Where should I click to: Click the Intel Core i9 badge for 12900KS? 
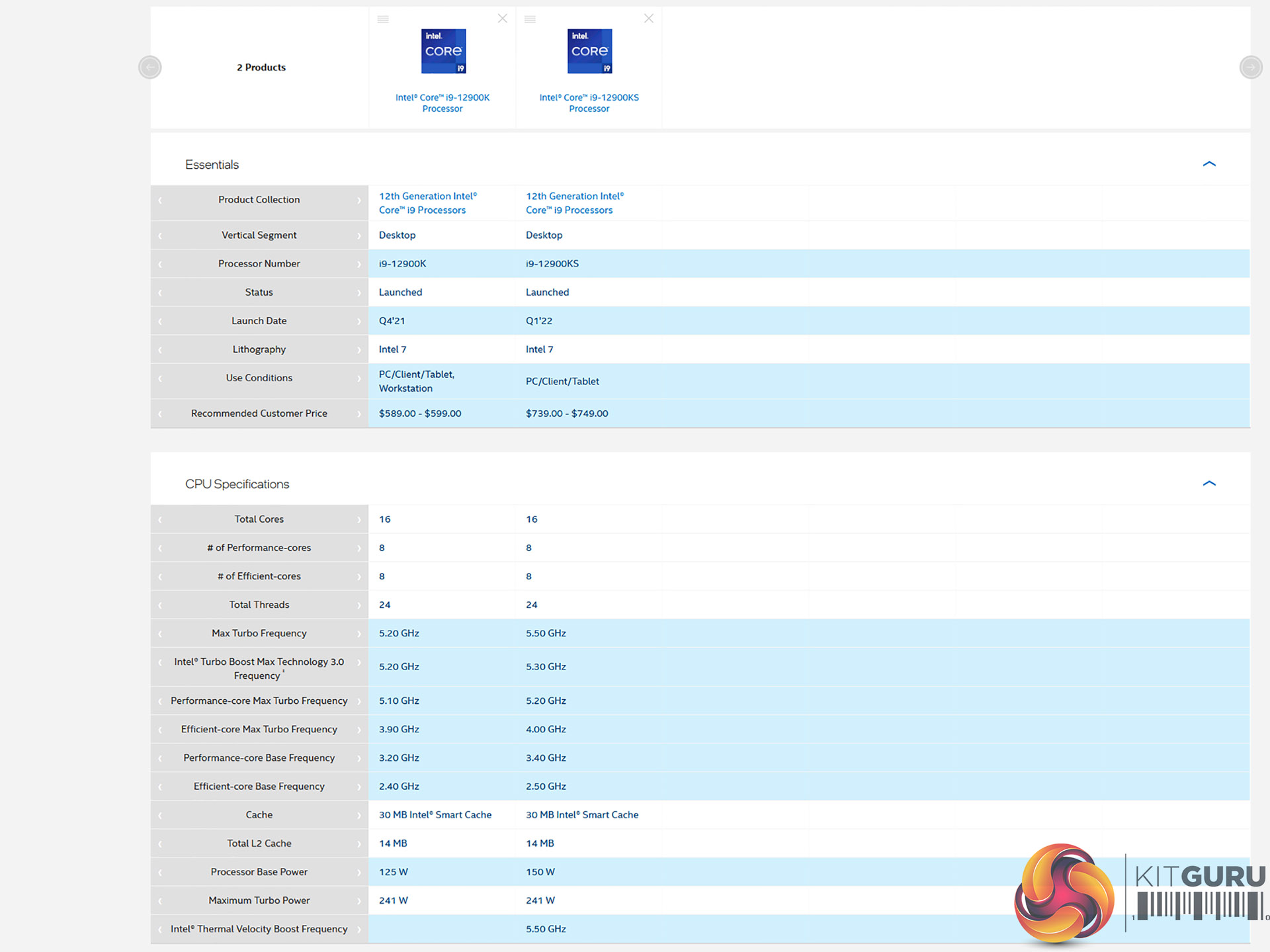589,51
